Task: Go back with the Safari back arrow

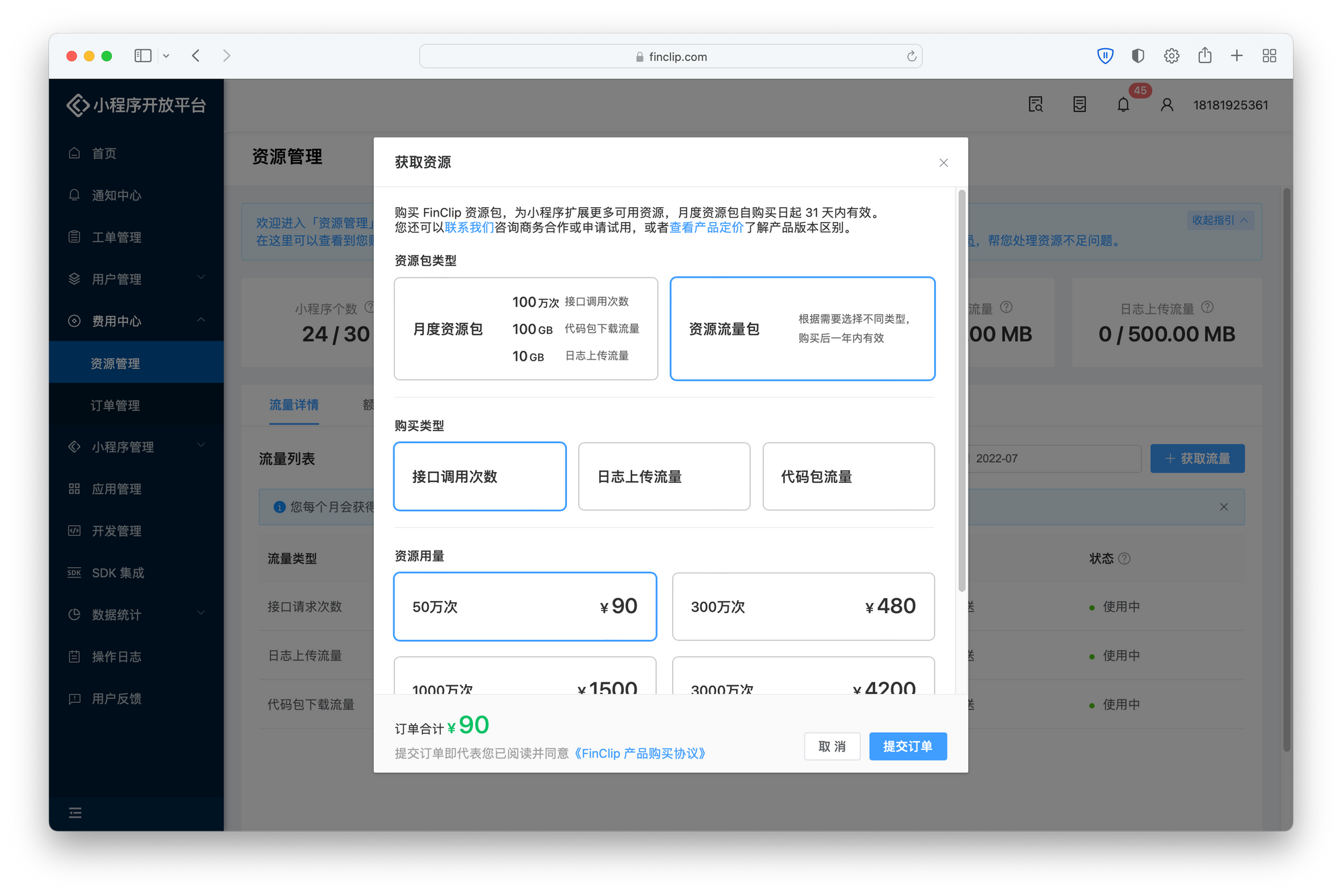Action: tap(196, 56)
